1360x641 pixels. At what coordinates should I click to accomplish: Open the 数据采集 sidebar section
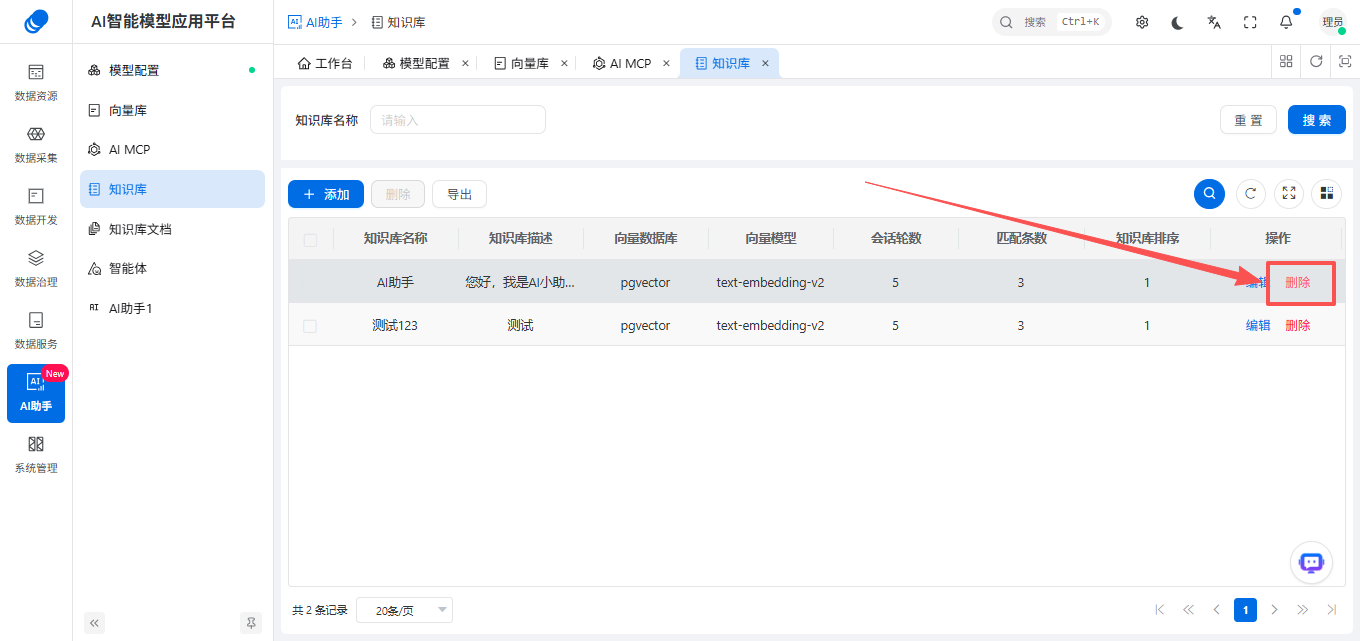coord(36,144)
